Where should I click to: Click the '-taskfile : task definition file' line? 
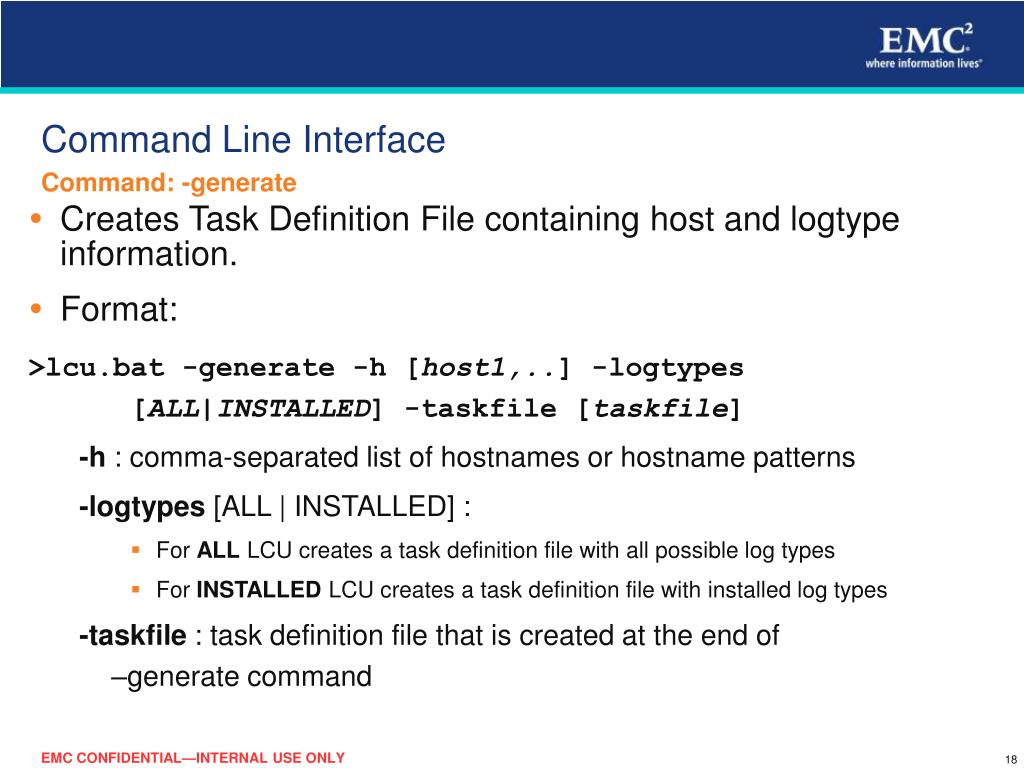428,635
